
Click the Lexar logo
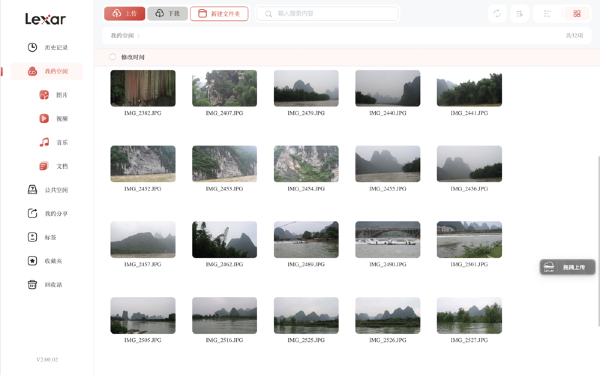pos(46,19)
